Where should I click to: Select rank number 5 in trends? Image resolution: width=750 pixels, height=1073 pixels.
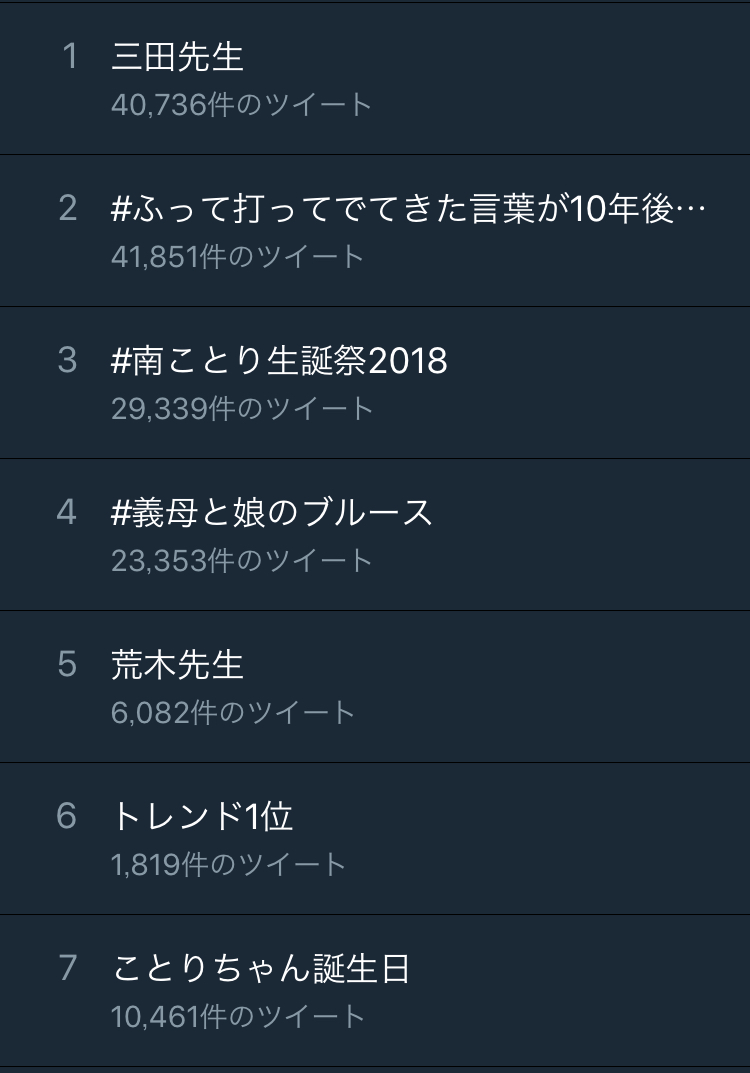(x=68, y=665)
